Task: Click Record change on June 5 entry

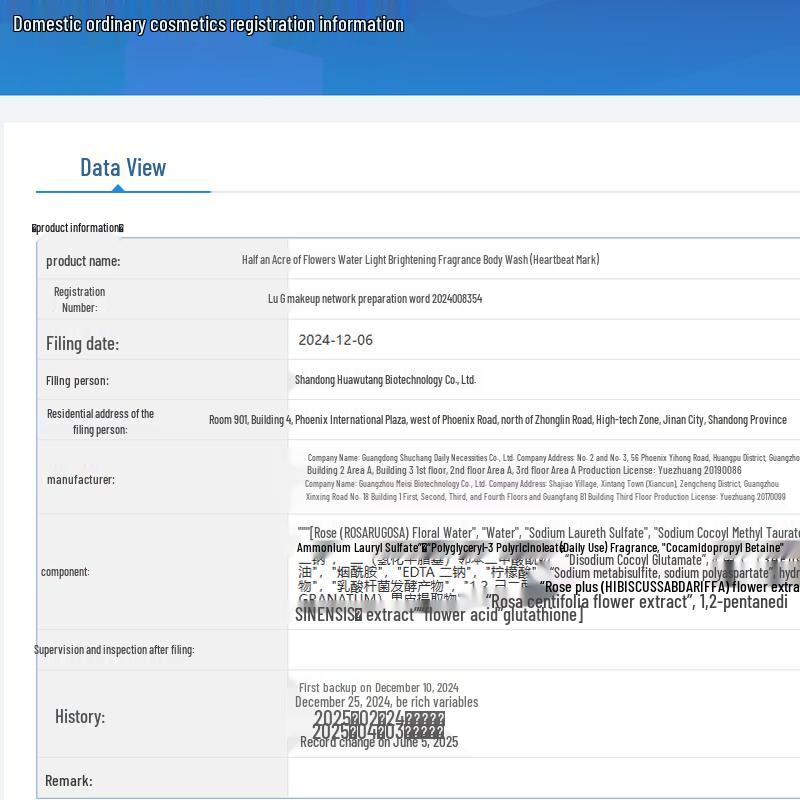Action: [x=379, y=742]
